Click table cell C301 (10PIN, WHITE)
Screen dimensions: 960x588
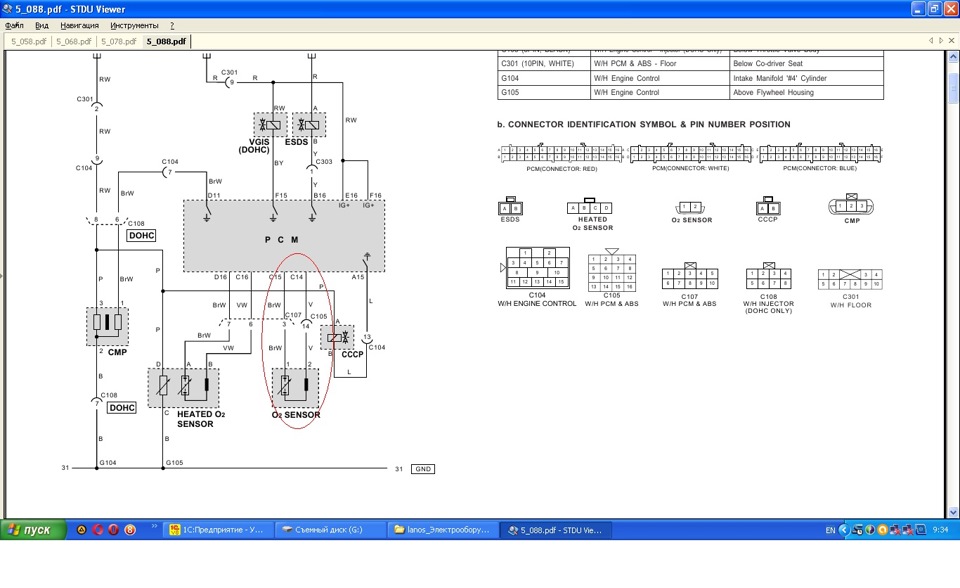click(x=544, y=64)
